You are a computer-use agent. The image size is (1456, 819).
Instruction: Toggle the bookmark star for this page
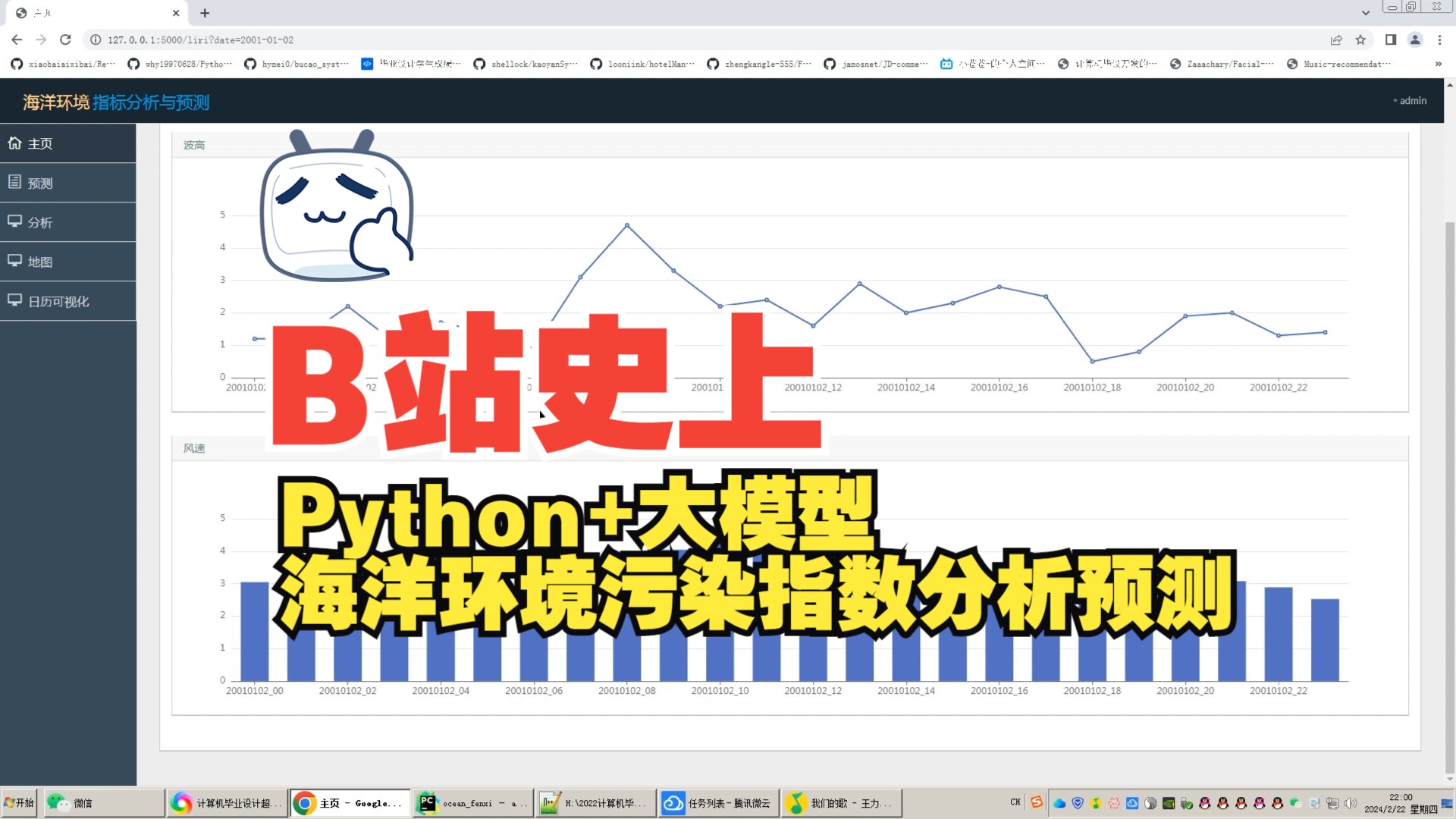(x=1360, y=39)
